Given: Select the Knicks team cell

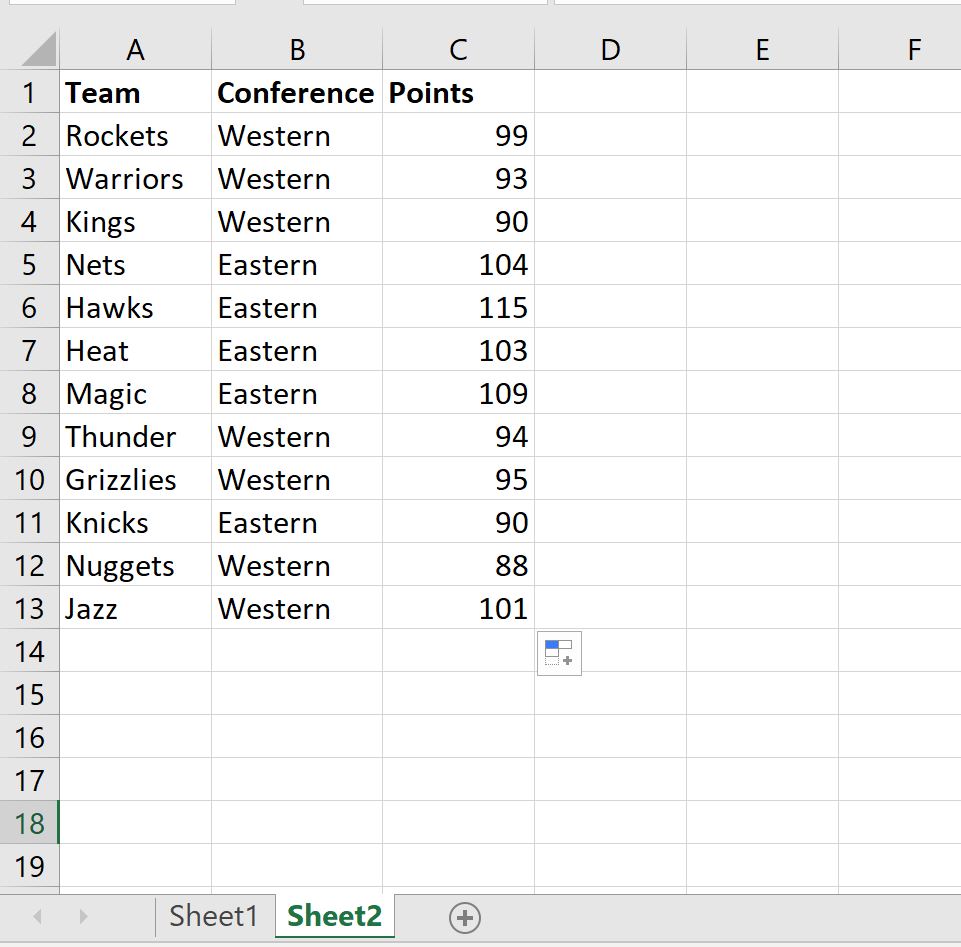Looking at the screenshot, I should pos(135,522).
